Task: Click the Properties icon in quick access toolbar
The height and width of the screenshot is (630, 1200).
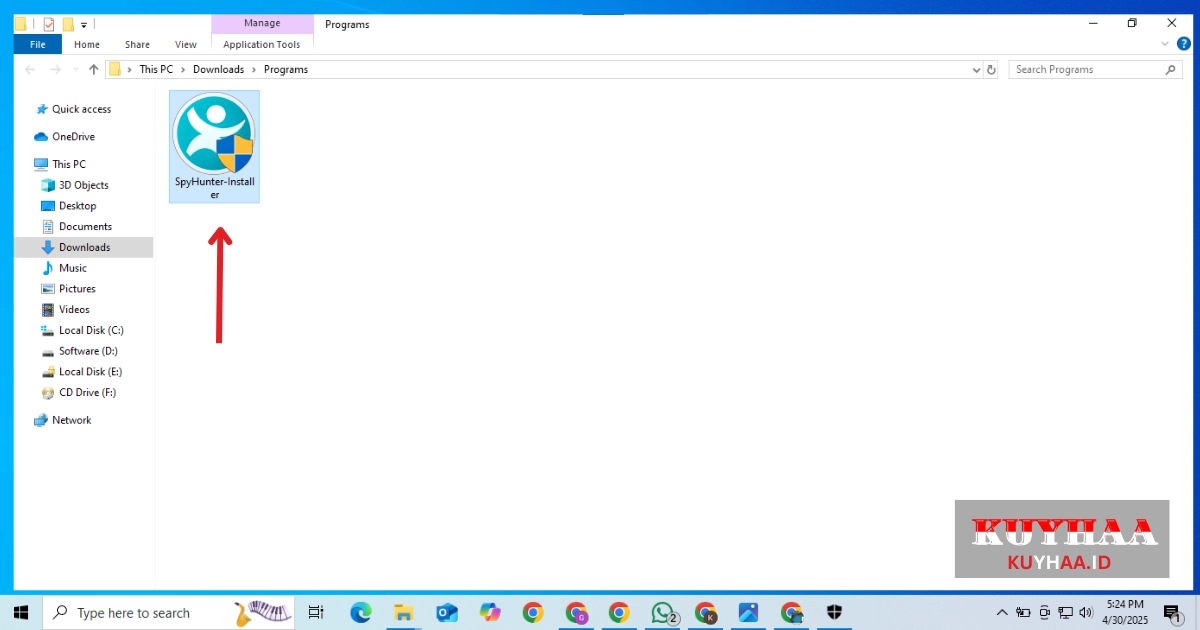Action: tap(49, 24)
